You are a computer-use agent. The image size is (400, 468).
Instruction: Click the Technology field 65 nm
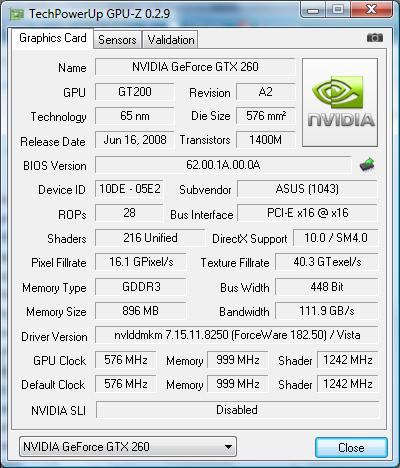coord(135,116)
